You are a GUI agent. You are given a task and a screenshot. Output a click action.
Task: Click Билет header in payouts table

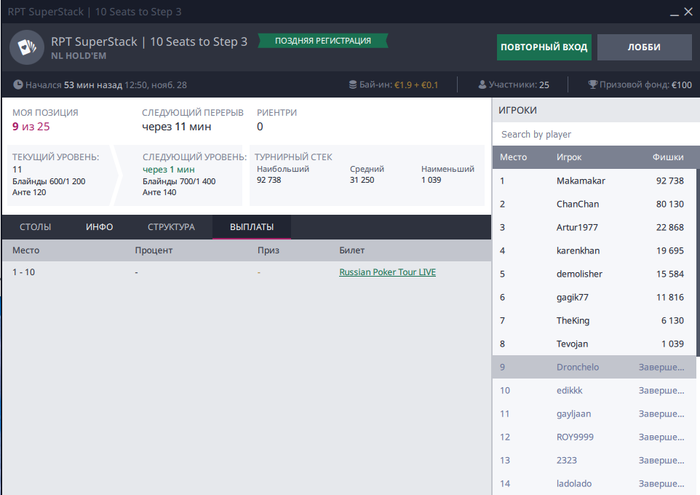point(352,250)
